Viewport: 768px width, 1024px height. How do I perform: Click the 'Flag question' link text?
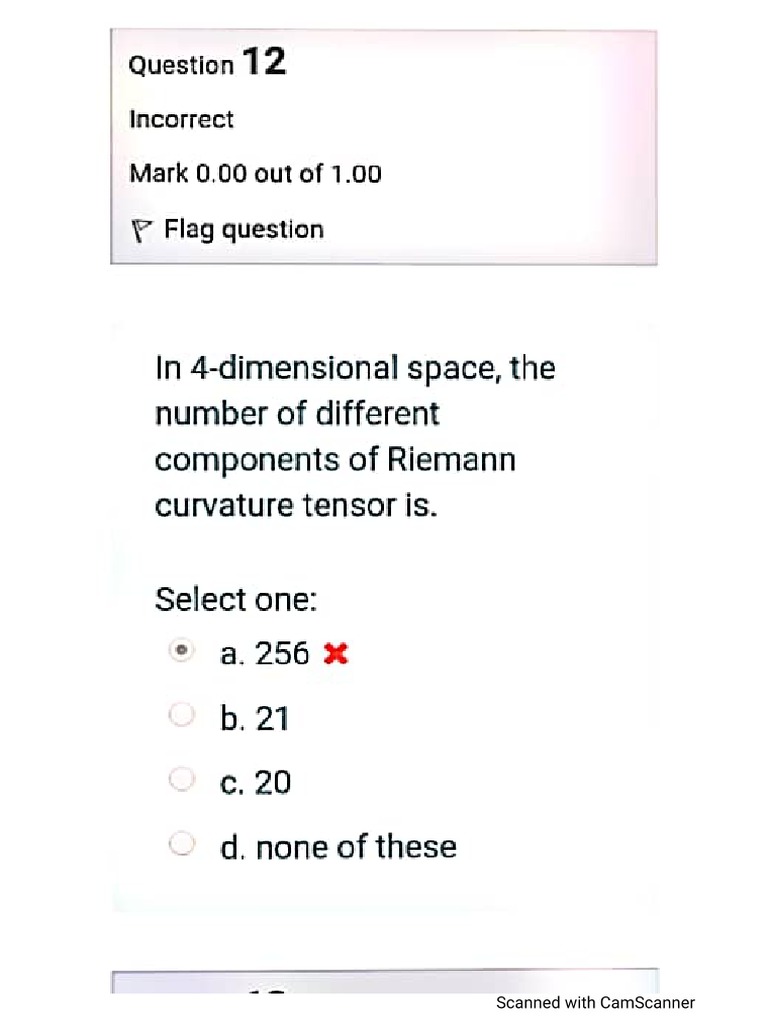(x=244, y=230)
